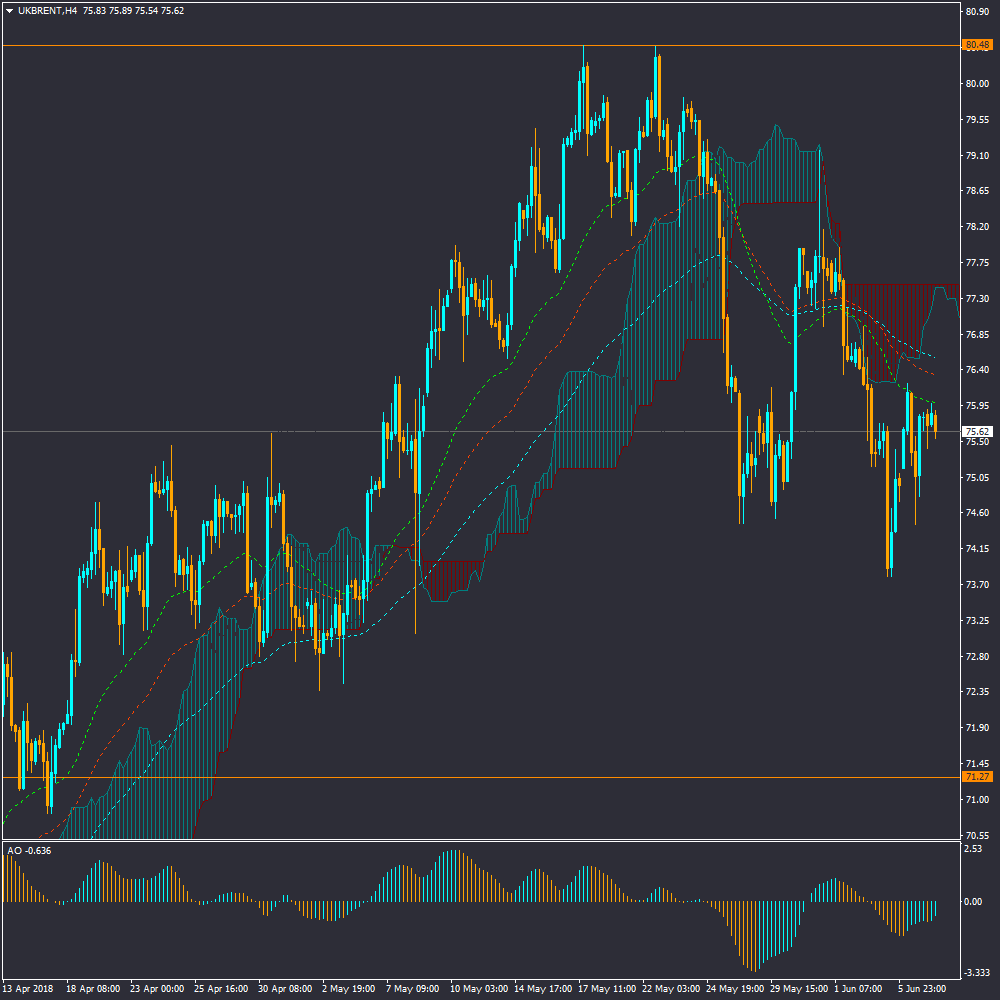1000x1000 pixels.
Task: Click the 80.90 price scale label
Action: 975,12
